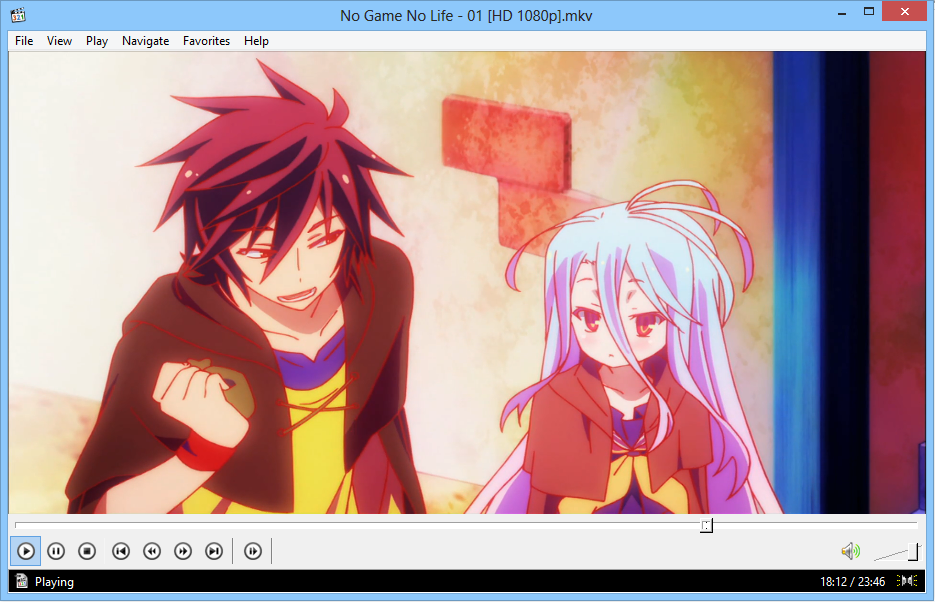Image resolution: width=935 pixels, height=602 pixels.
Task: Open the Favorites menu
Action: tap(206, 41)
